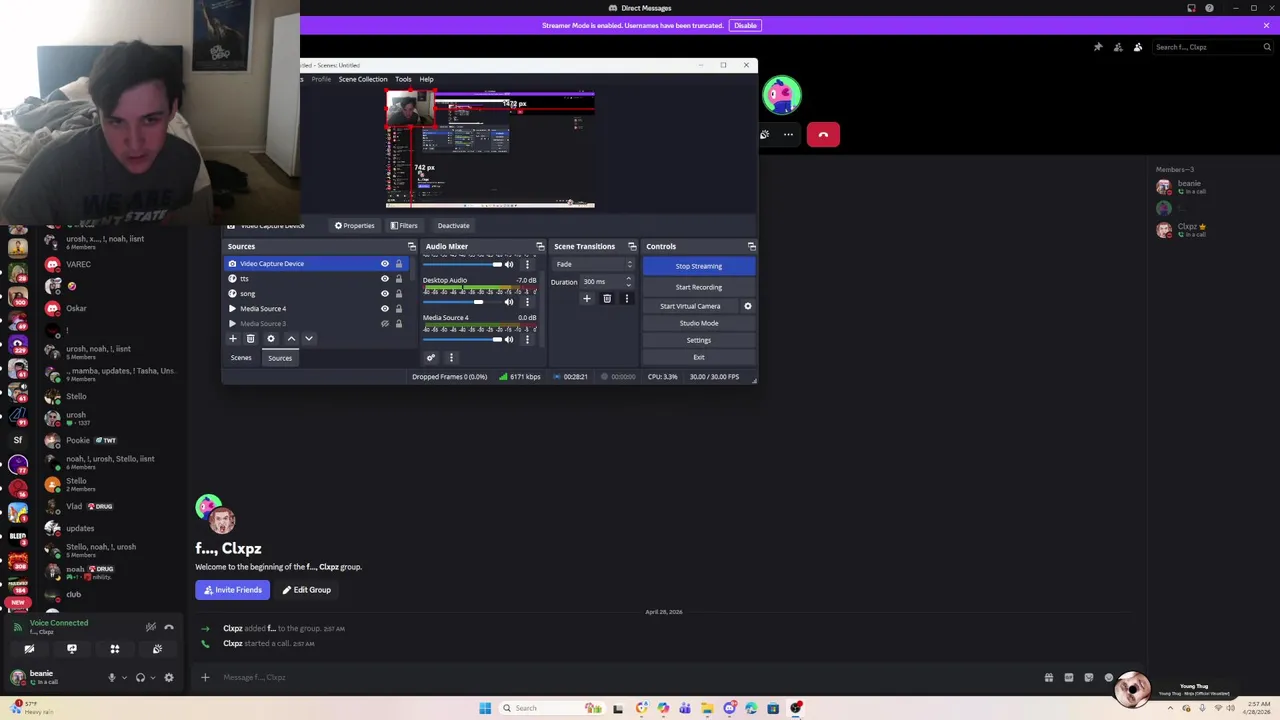The width and height of the screenshot is (1280, 720).
Task: Open Discord User Settings gear
Action: coord(168,677)
